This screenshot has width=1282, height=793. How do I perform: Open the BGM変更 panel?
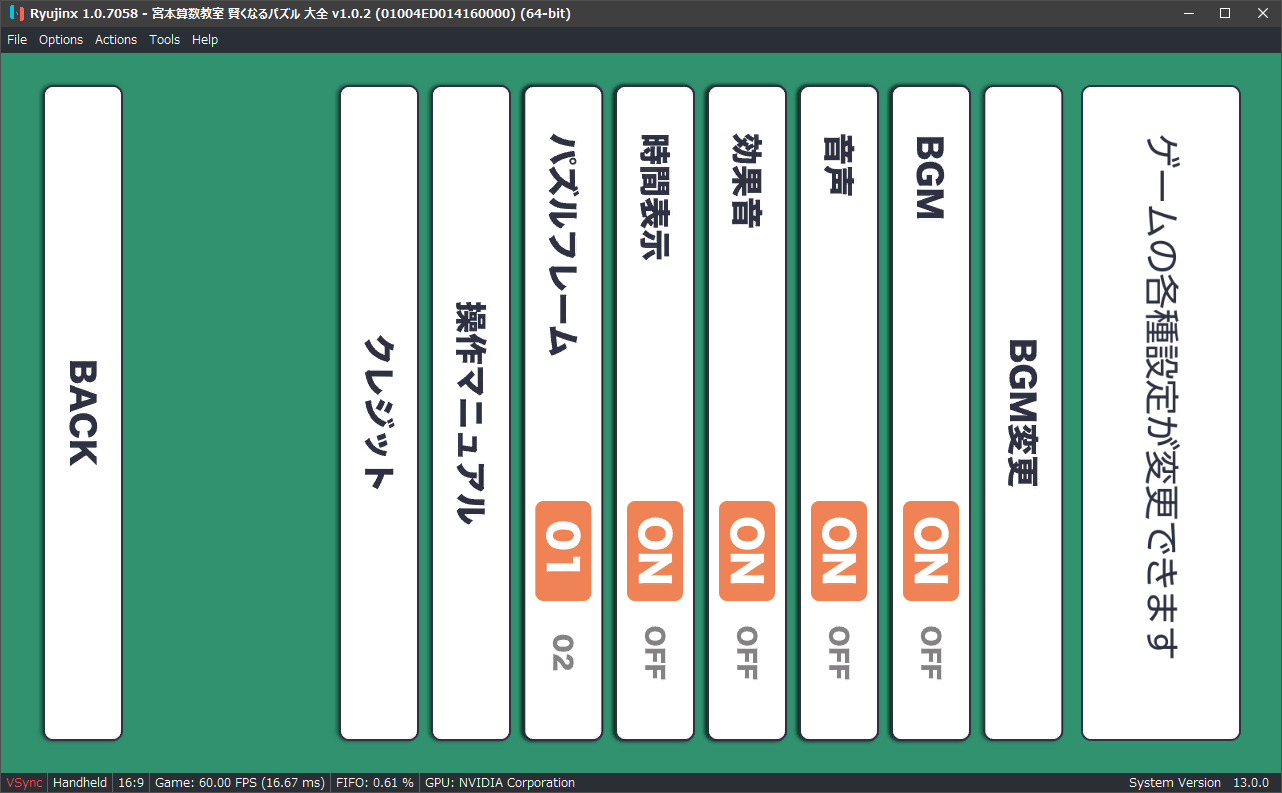click(1023, 413)
